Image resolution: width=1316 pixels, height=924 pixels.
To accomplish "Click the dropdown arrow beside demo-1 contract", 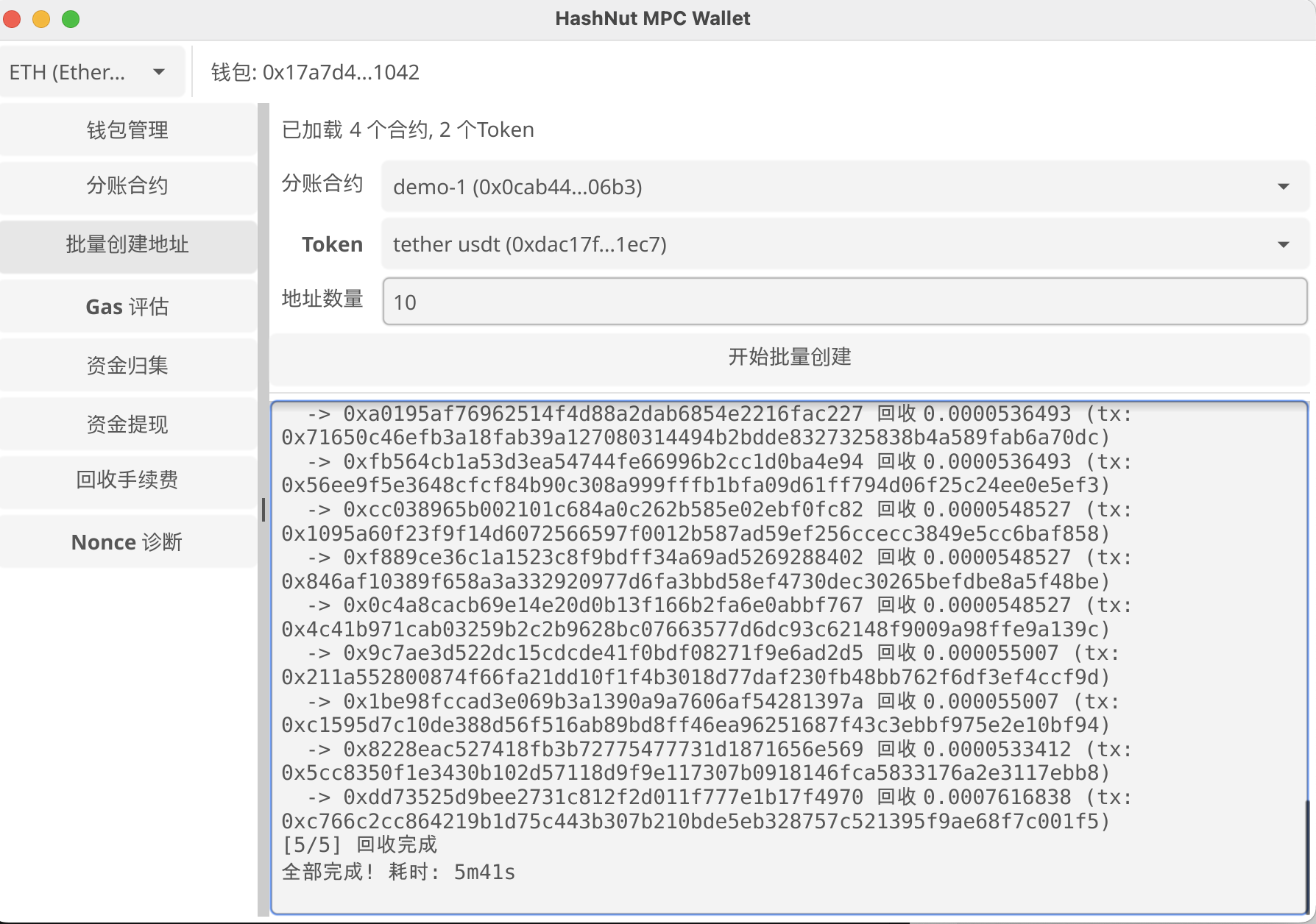I will 1284,187.
